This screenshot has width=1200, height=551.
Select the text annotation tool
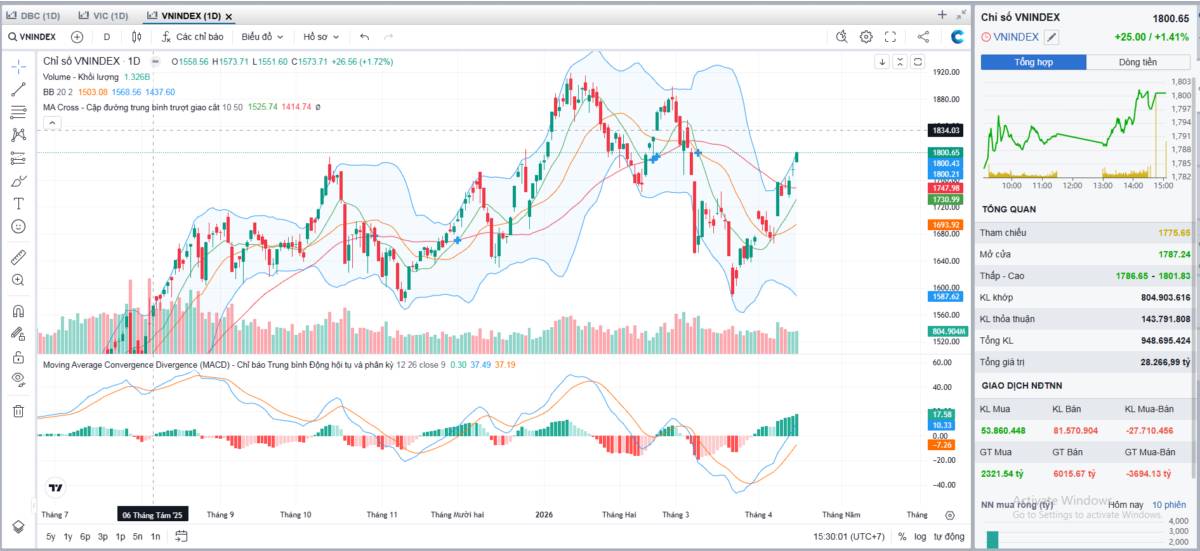[18, 203]
